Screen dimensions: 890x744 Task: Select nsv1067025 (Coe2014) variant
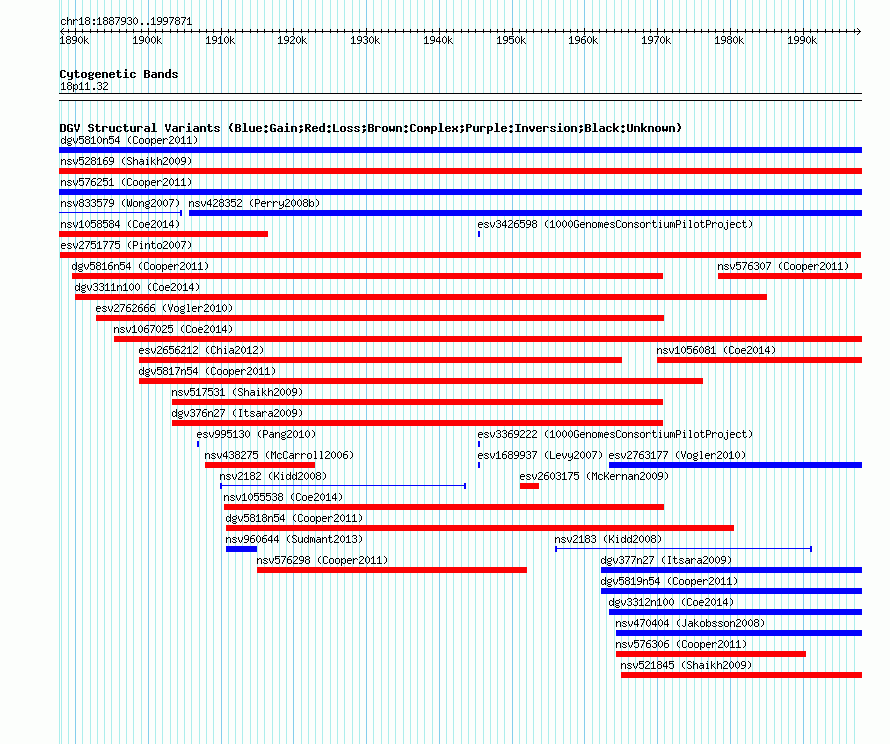coord(173,329)
